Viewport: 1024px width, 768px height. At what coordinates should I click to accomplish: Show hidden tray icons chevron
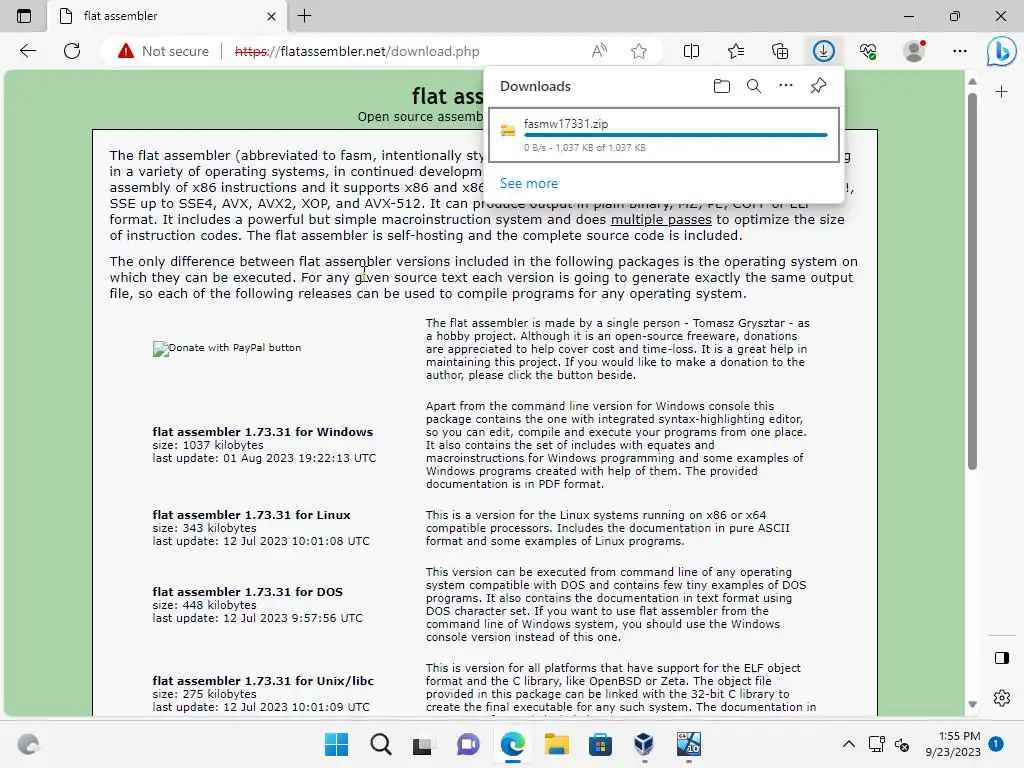[x=848, y=744]
